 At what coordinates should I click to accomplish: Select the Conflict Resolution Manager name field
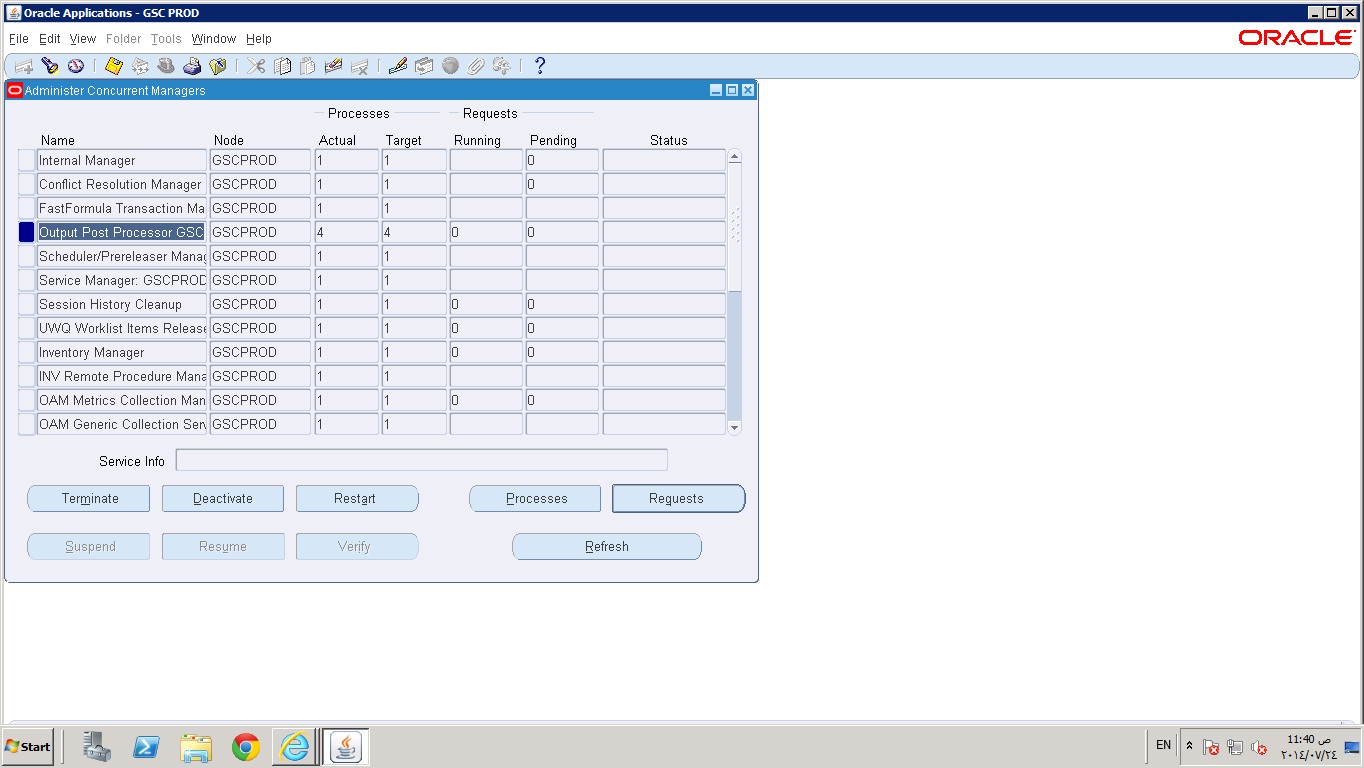coord(122,184)
